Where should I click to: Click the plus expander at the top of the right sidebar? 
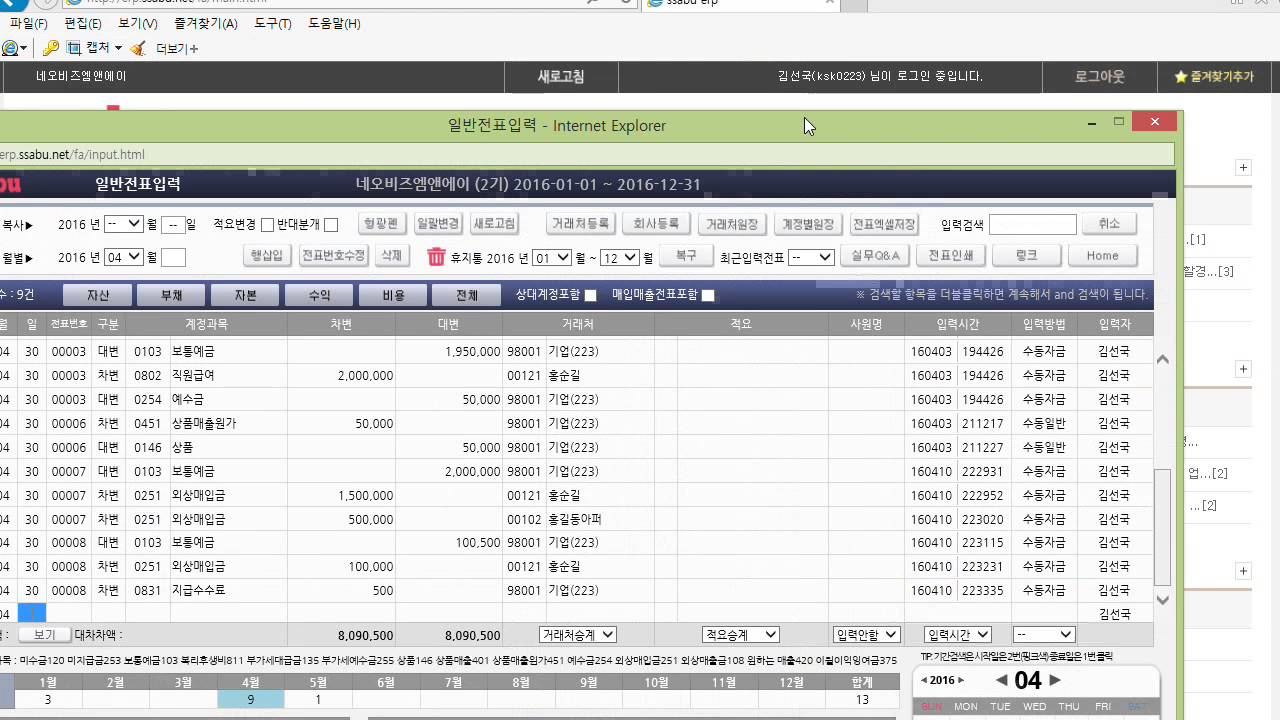click(1243, 168)
